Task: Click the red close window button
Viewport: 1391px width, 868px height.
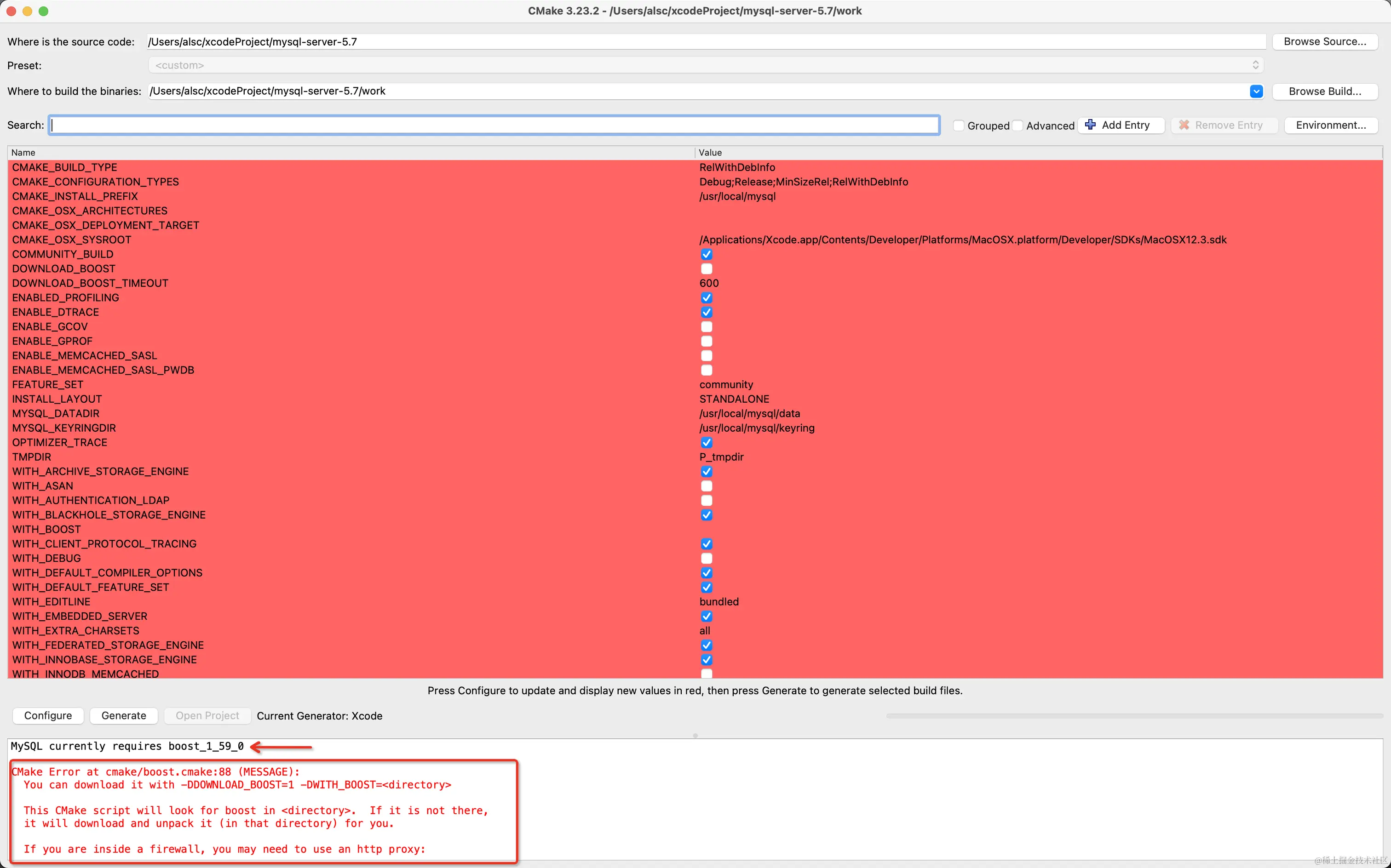Action: [x=11, y=11]
